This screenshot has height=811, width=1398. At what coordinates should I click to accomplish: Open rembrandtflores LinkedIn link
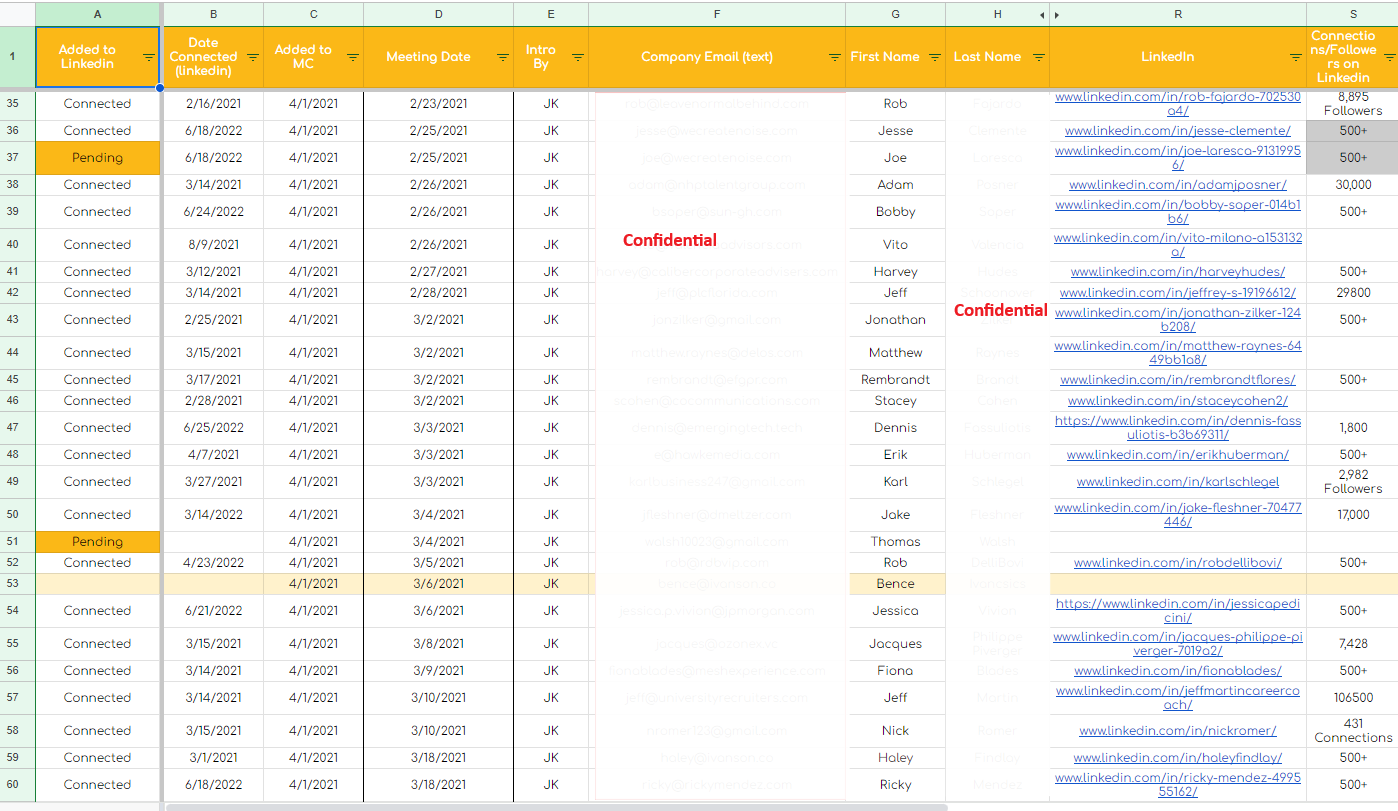pos(1178,380)
